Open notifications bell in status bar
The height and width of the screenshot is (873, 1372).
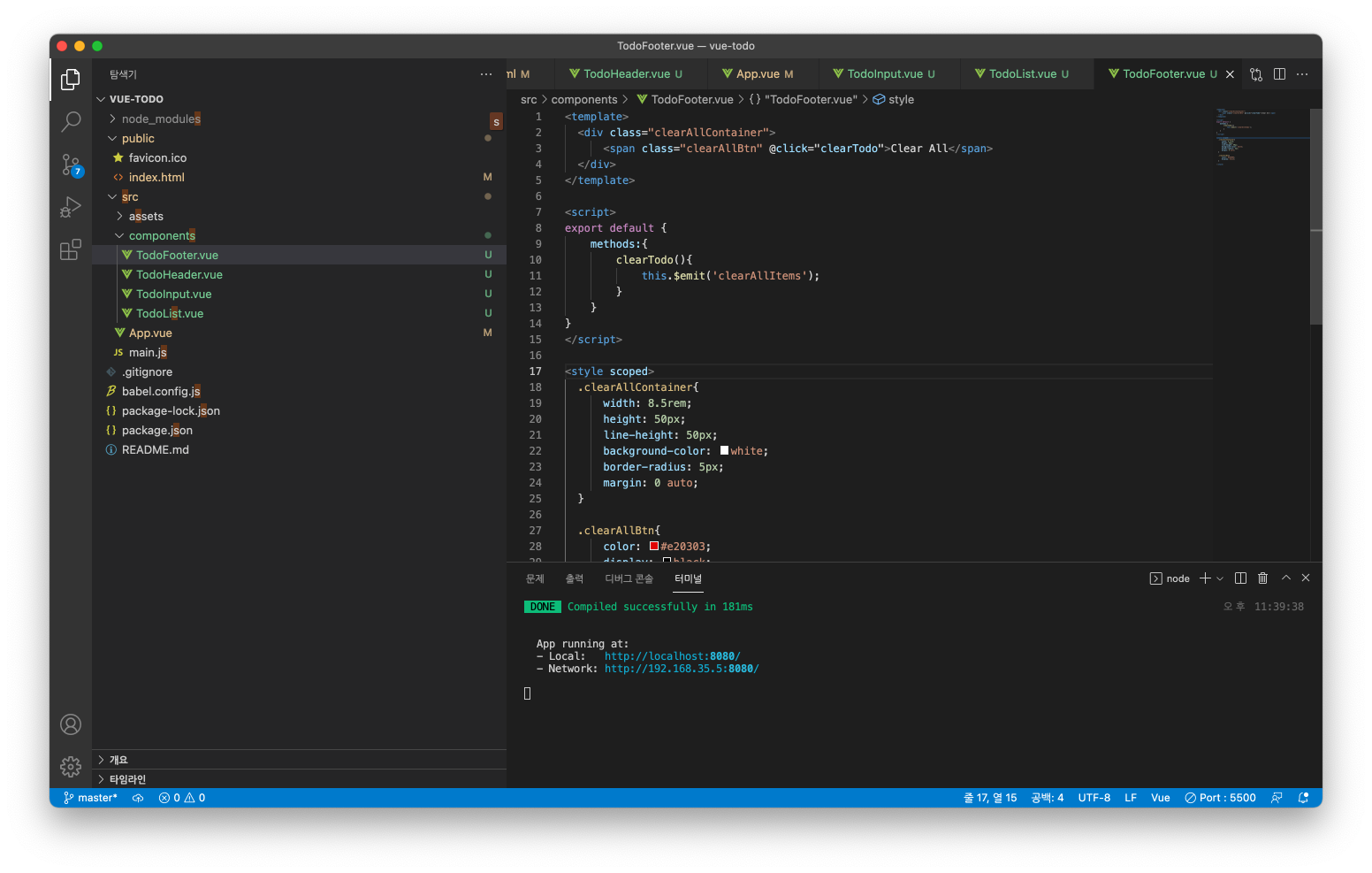pos(1303,798)
